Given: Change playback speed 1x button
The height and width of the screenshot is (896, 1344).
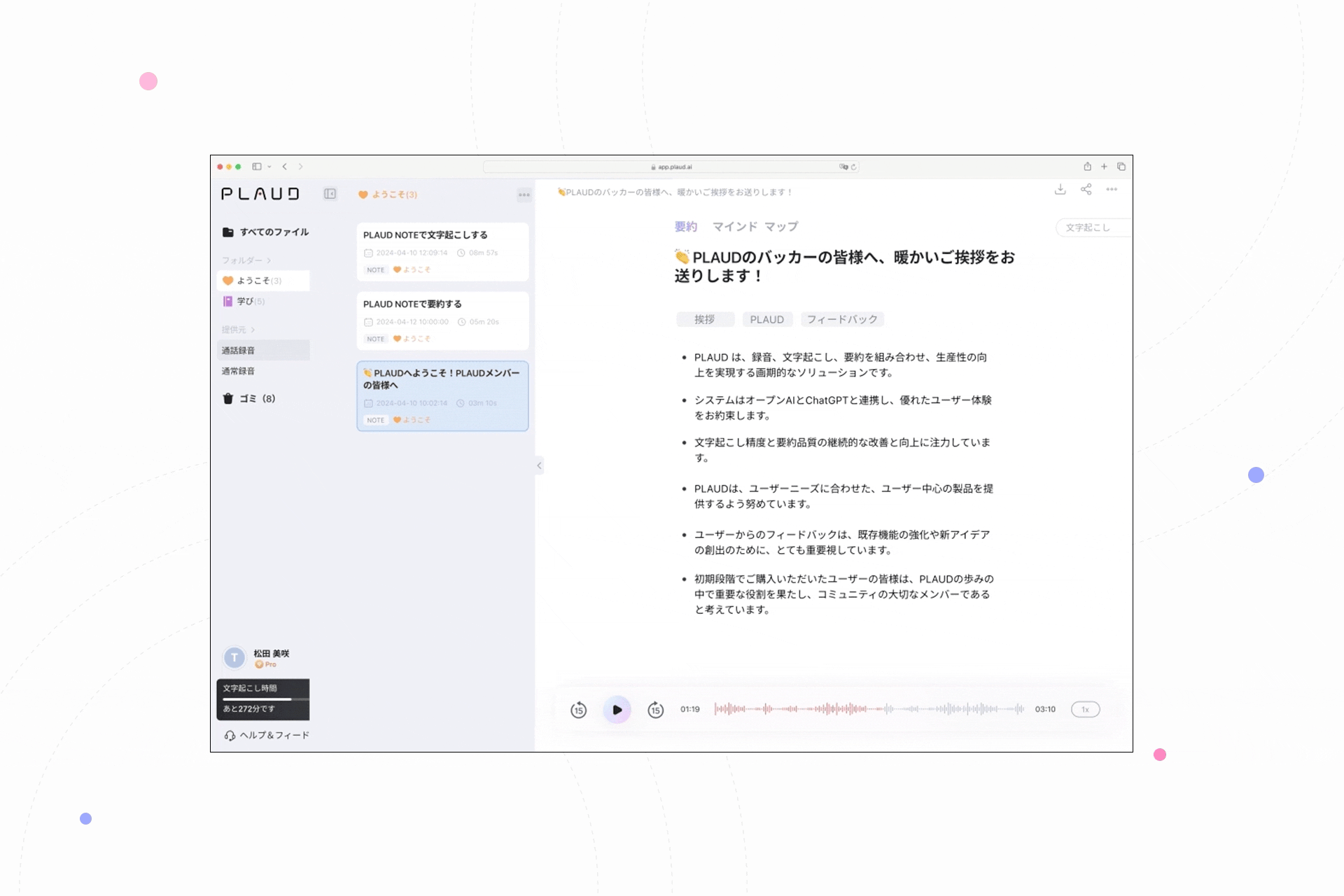Looking at the screenshot, I should point(1086,710).
